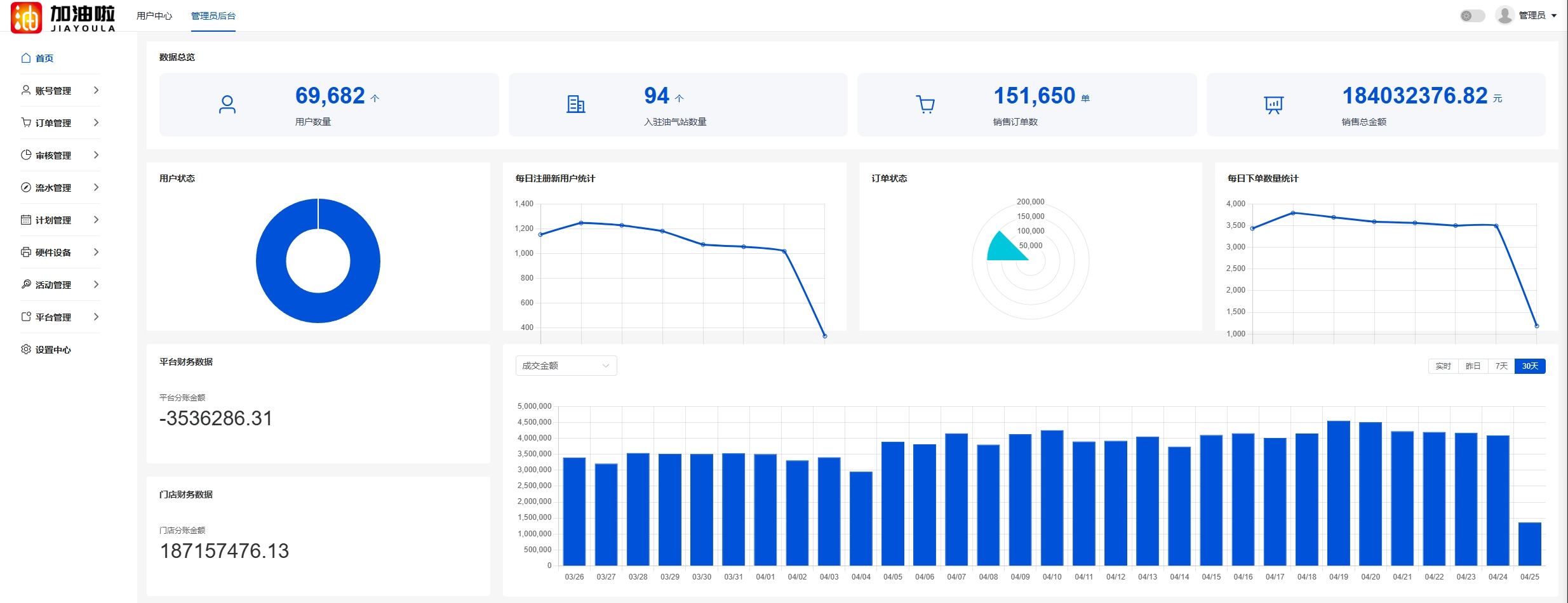The image size is (1568, 603).
Task: Click the 计划管理 calendar sidebar icon
Action: [26, 220]
